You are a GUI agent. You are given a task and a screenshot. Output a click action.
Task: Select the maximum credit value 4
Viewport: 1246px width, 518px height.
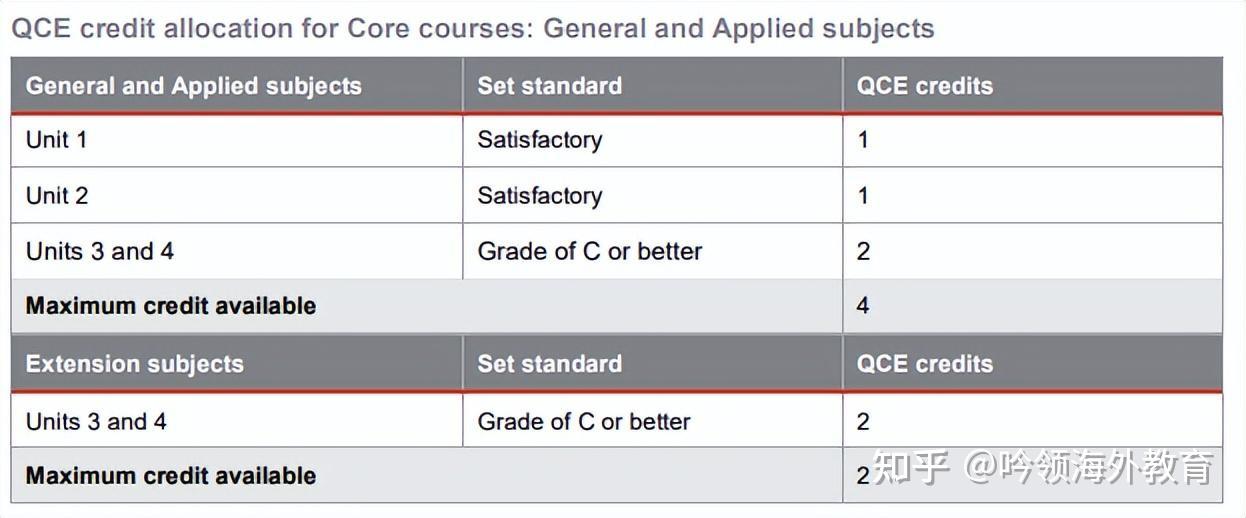(x=863, y=306)
